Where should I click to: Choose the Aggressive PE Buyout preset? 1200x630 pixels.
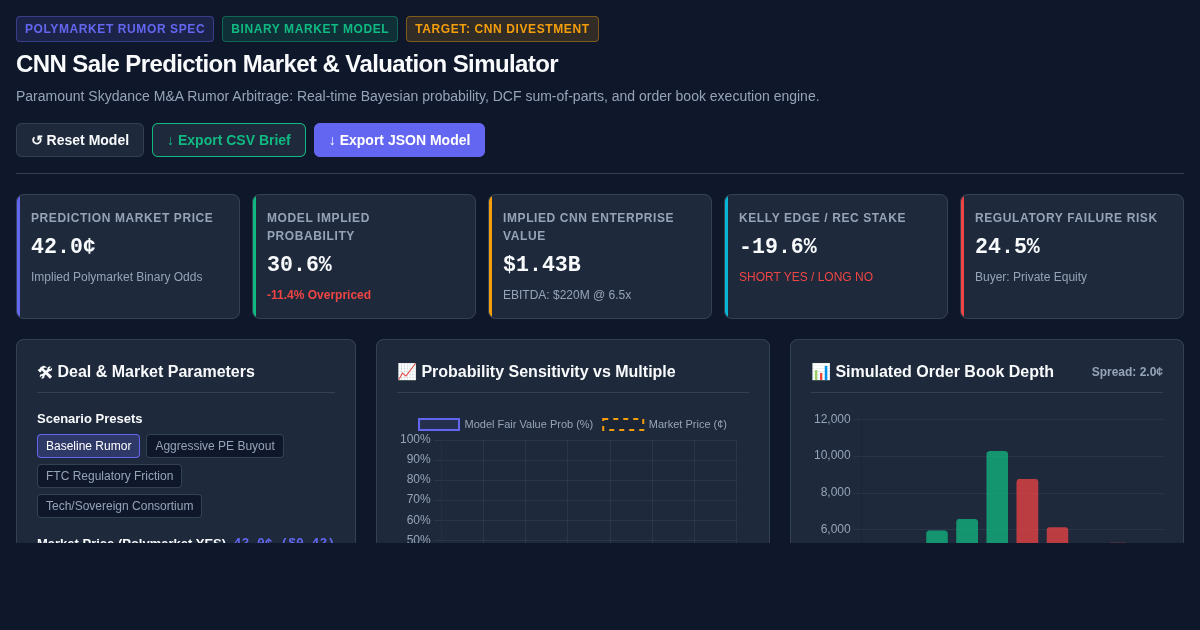[x=215, y=446]
